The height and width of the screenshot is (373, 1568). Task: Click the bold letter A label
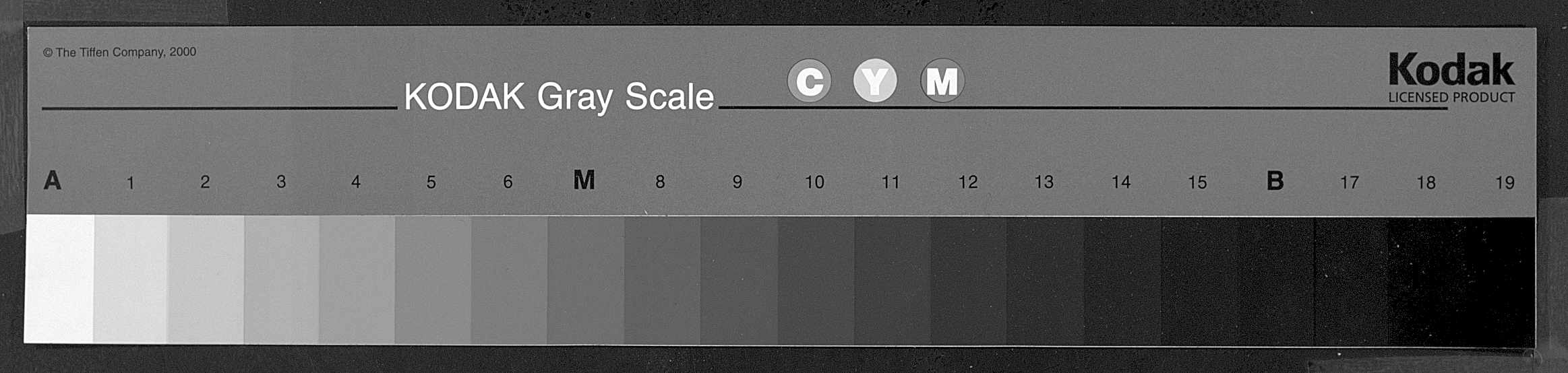(53, 180)
